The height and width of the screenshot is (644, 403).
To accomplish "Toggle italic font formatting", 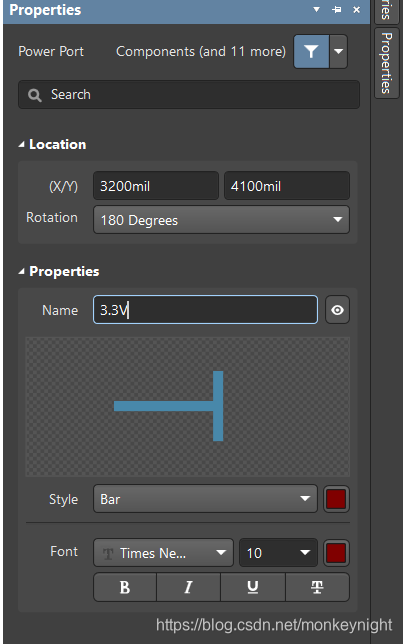I will click(x=189, y=587).
